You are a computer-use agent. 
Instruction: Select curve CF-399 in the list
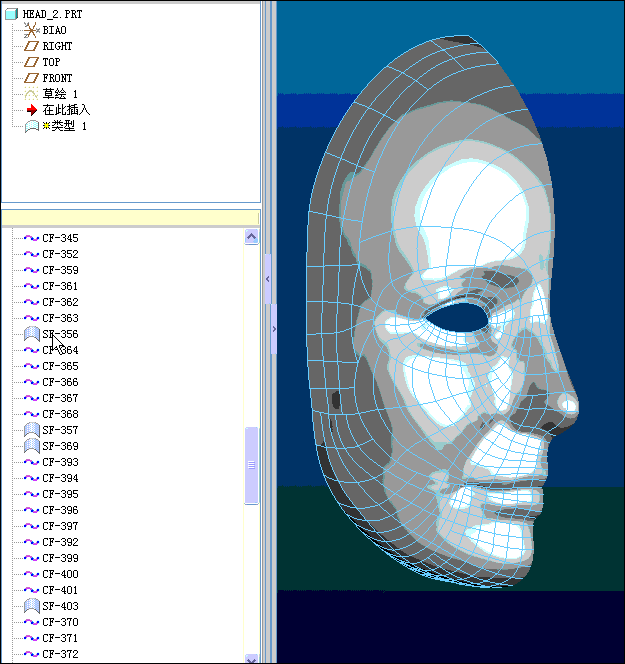[x=60, y=558]
